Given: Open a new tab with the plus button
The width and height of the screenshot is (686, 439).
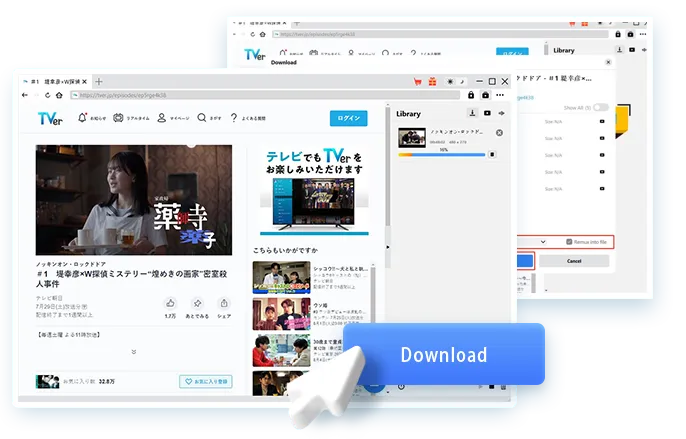Looking at the screenshot, I should click(99, 81).
